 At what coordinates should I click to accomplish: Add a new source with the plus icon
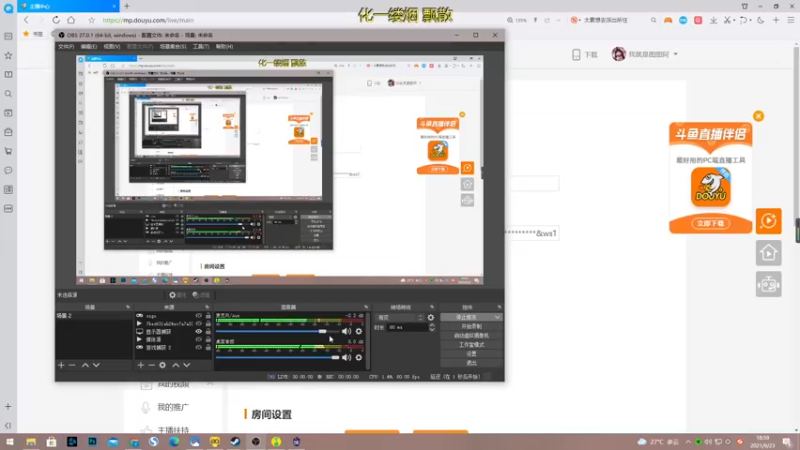point(141,365)
